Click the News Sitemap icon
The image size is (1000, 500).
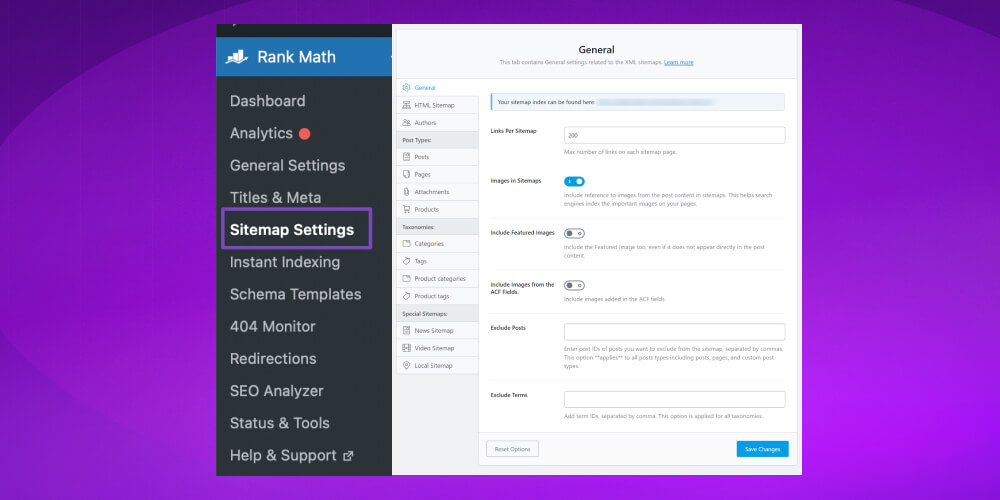406,330
